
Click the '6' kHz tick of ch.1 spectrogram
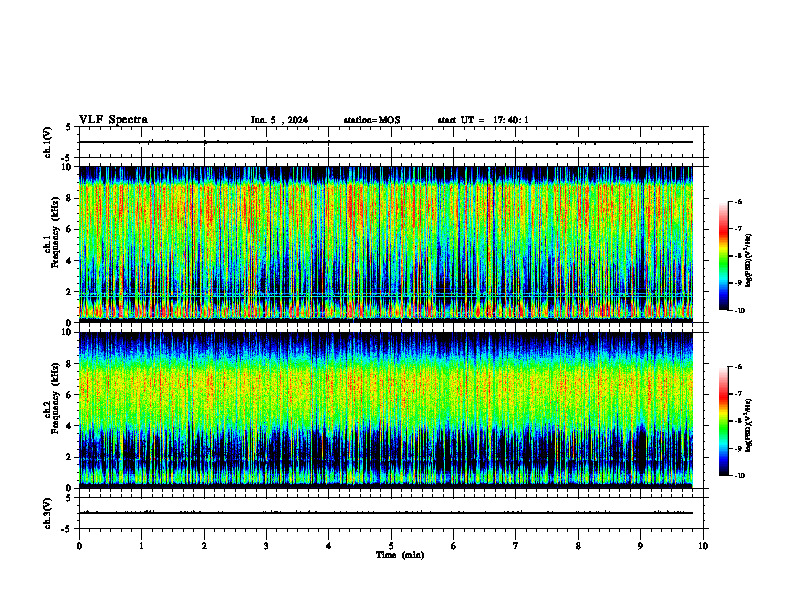(x=70, y=229)
